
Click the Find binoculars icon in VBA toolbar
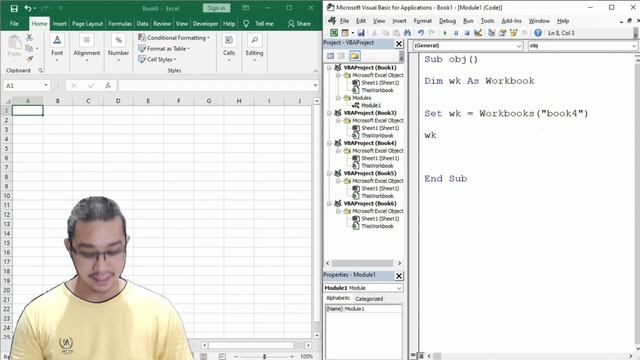[x=407, y=33]
